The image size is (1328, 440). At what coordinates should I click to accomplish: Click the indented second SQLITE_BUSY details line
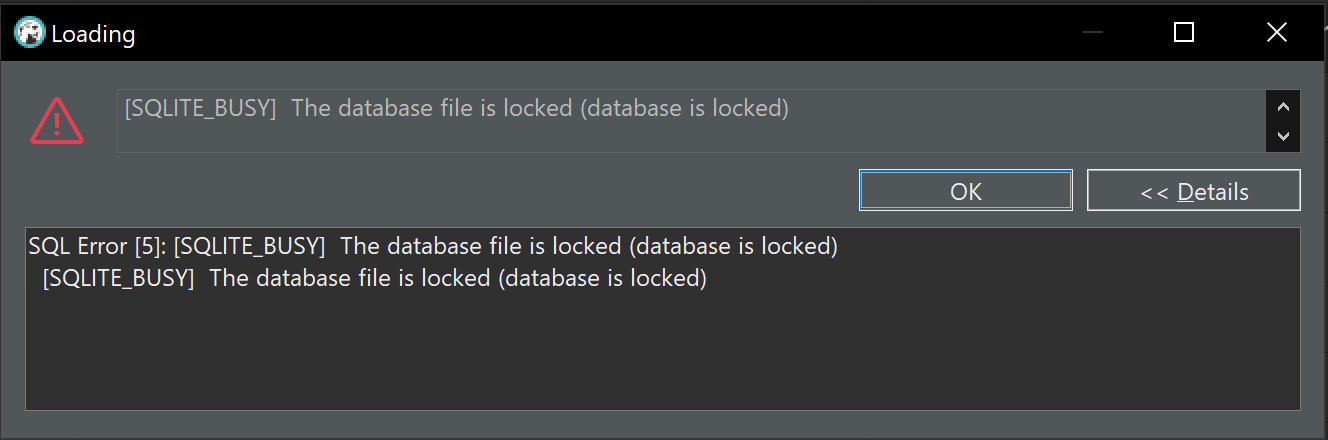coord(374,279)
